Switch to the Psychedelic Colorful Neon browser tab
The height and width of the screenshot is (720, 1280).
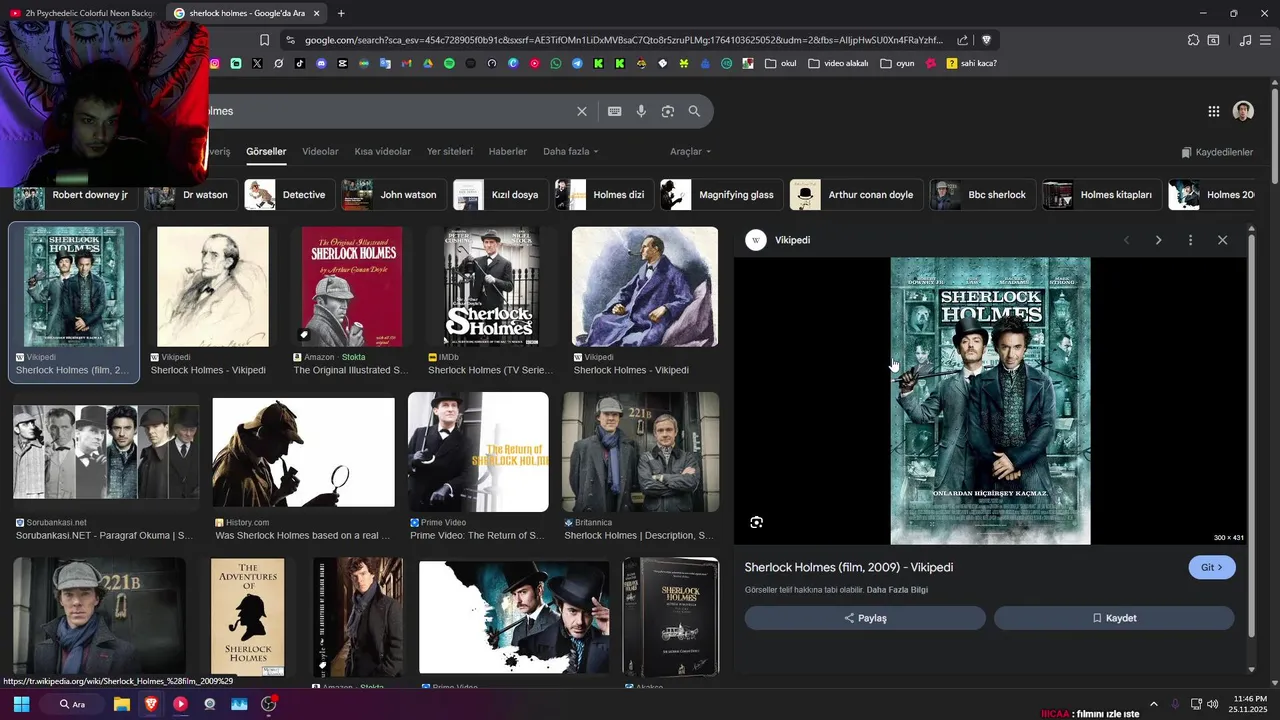pos(82,13)
